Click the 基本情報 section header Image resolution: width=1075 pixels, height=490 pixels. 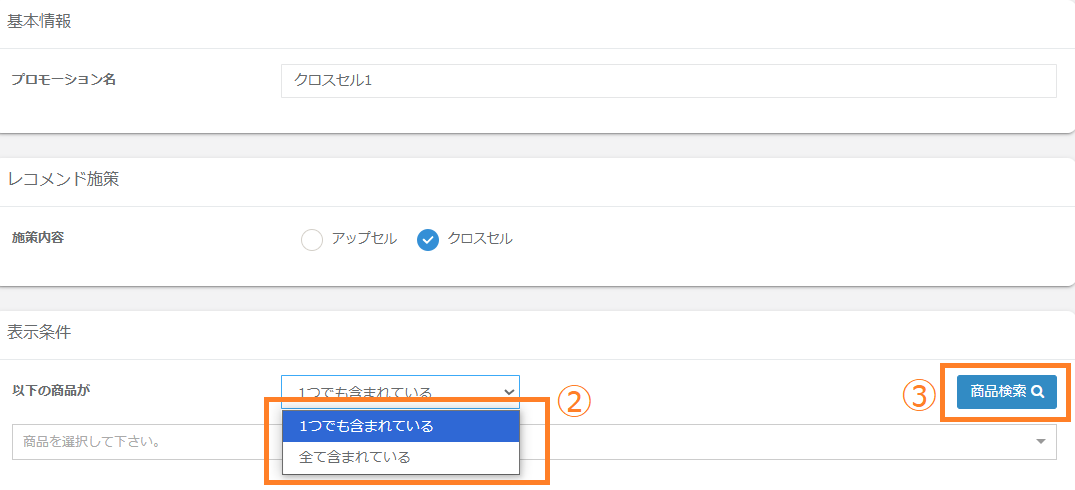pyautogui.click(x=39, y=22)
